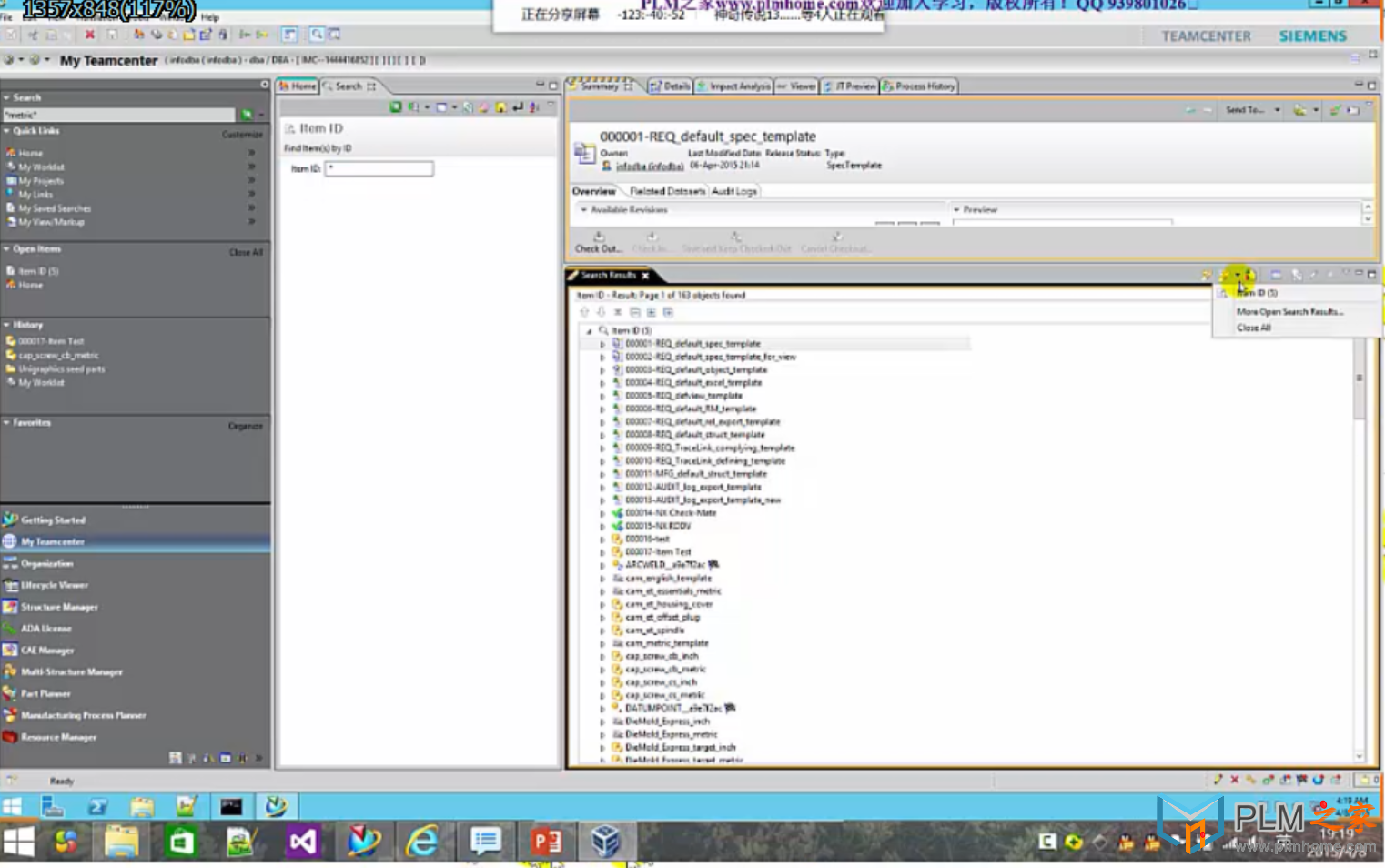Collapse Item ID (5) root node in results
The width and height of the screenshot is (1385, 868).
[x=590, y=331]
